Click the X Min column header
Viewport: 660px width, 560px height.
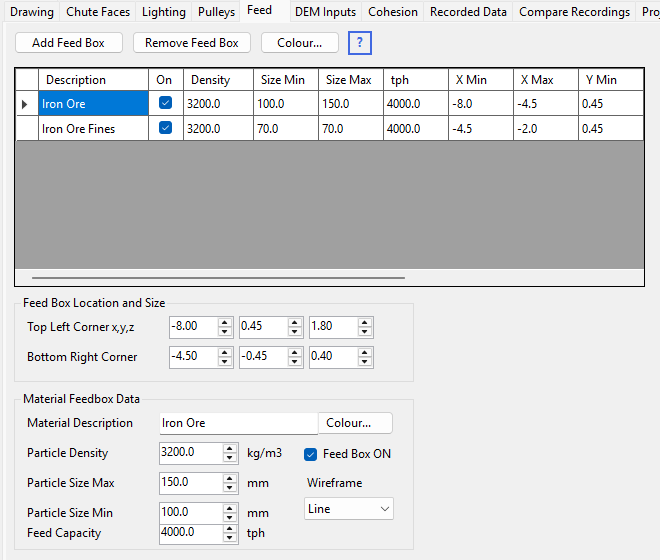pos(481,80)
